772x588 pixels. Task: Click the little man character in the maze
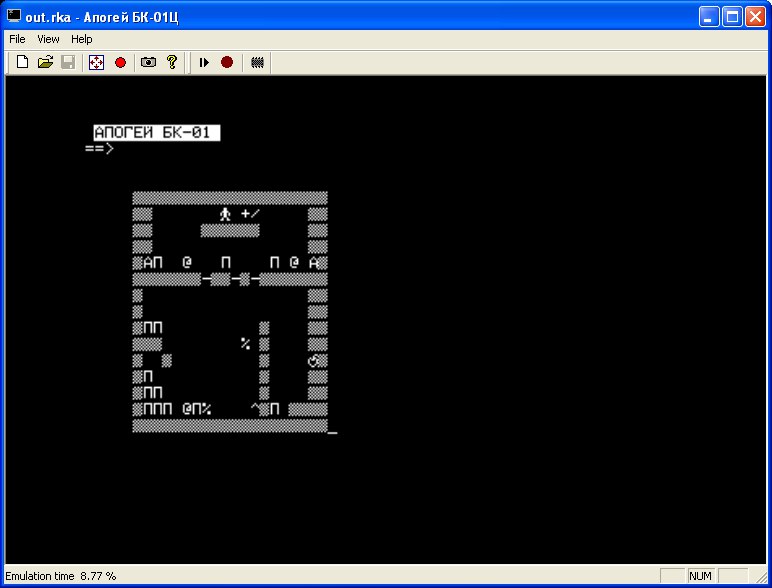(x=225, y=214)
